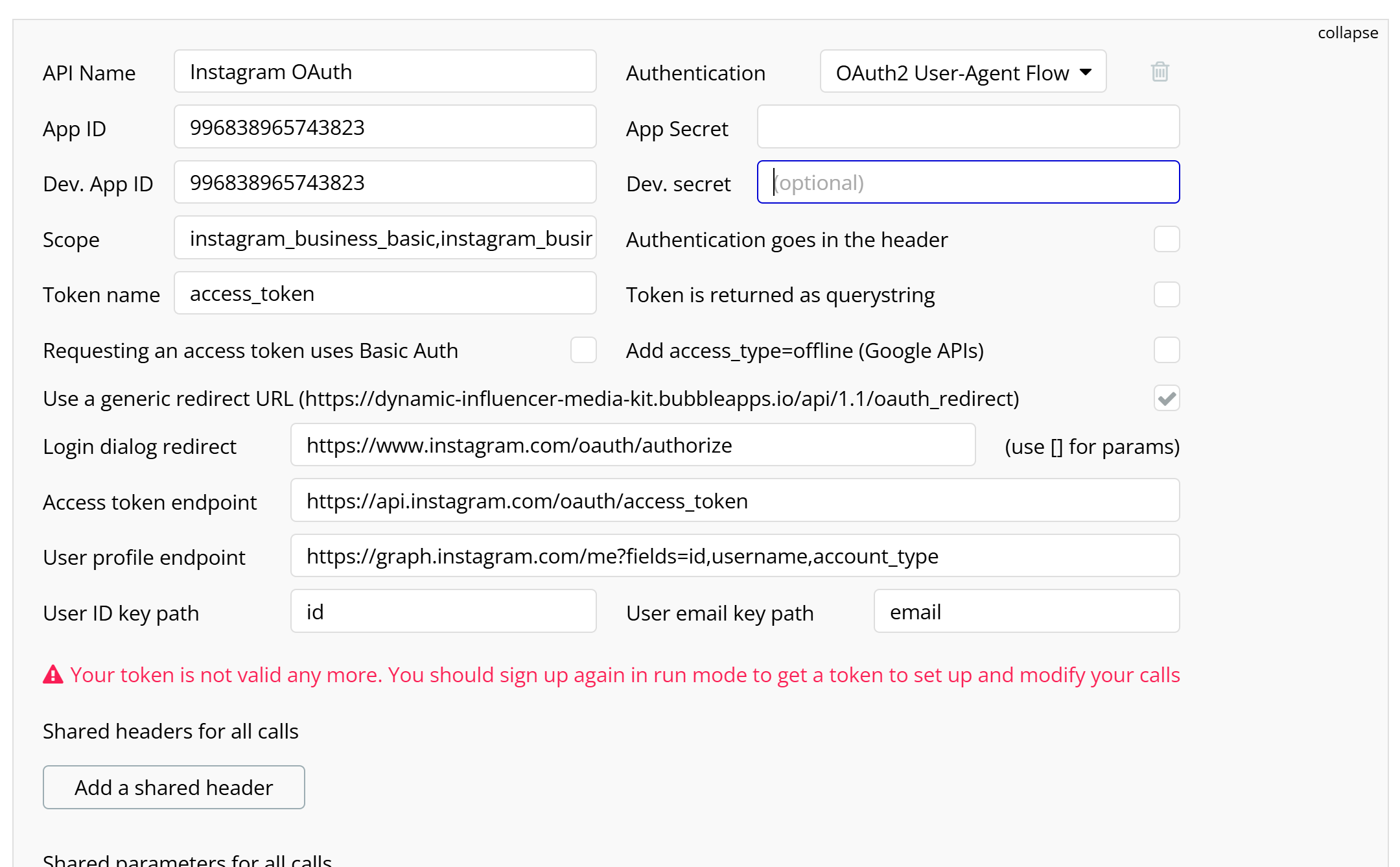Click the Token name field
Image resolution: width=1400 pixels, height=867 pixels.
click(385, 293)
